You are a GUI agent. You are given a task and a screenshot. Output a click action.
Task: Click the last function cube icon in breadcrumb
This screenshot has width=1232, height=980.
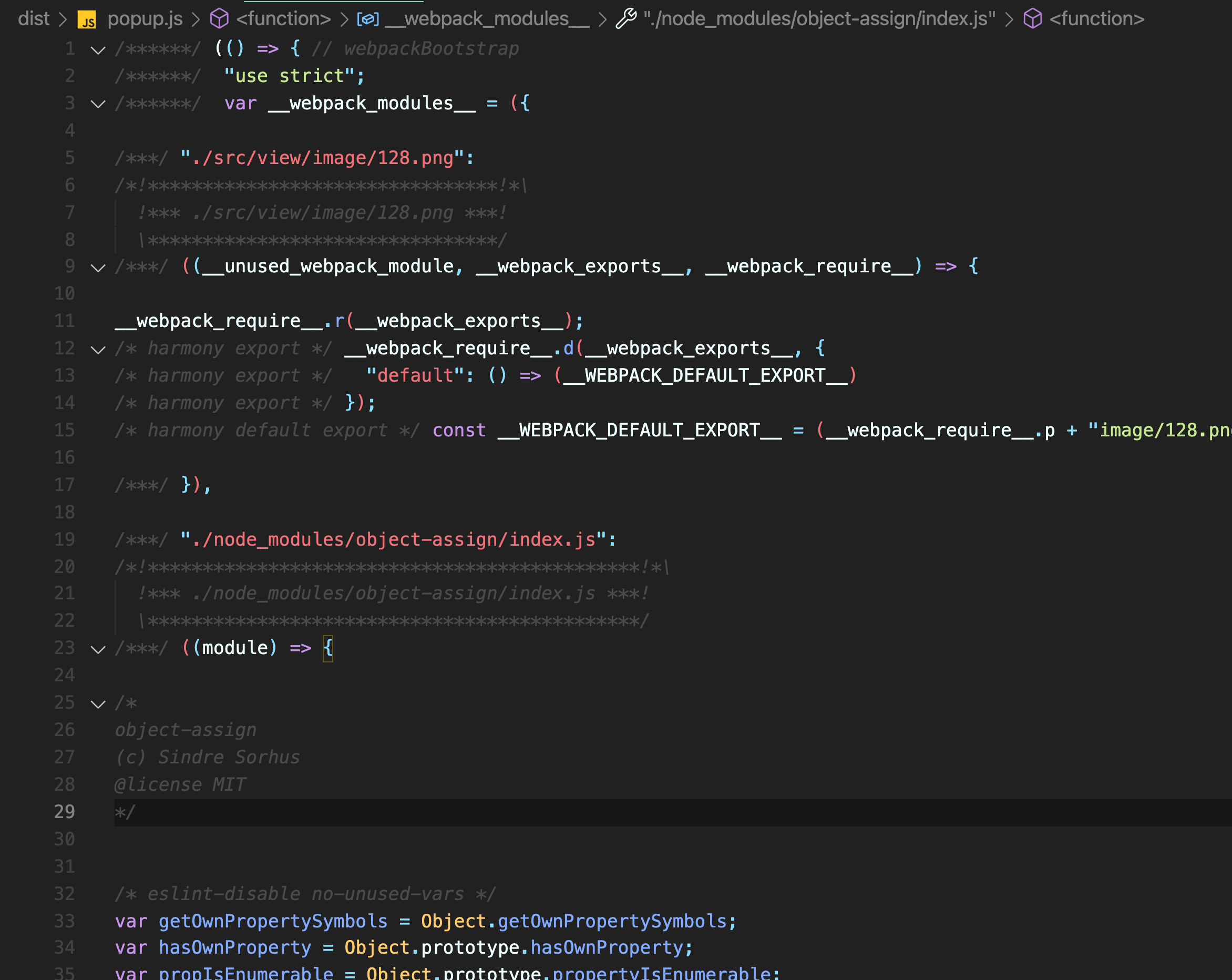click(1033, 19)
